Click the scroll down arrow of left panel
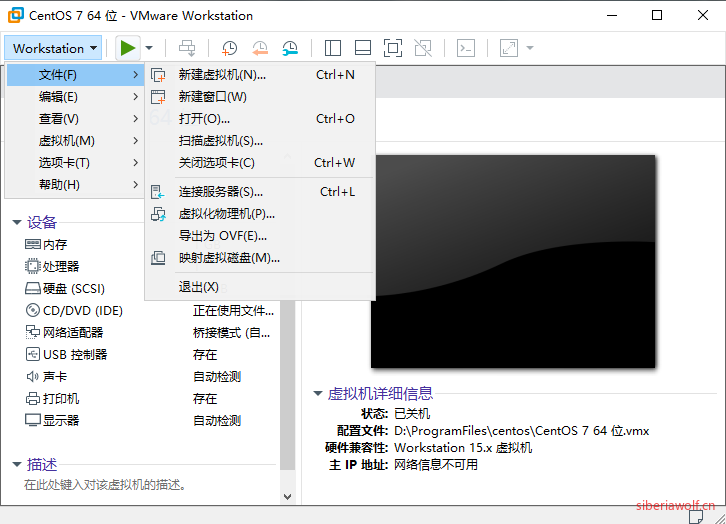726x524 pixels. click(288, 497)
